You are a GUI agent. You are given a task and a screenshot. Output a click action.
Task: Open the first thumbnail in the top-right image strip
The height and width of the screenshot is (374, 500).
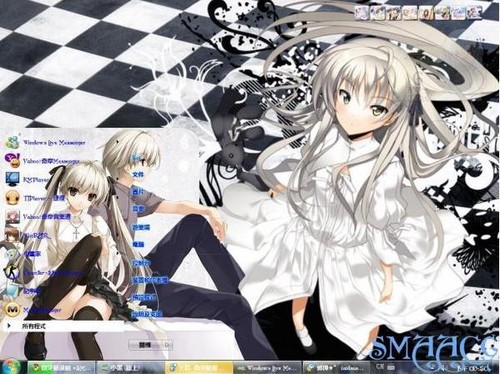362,13
